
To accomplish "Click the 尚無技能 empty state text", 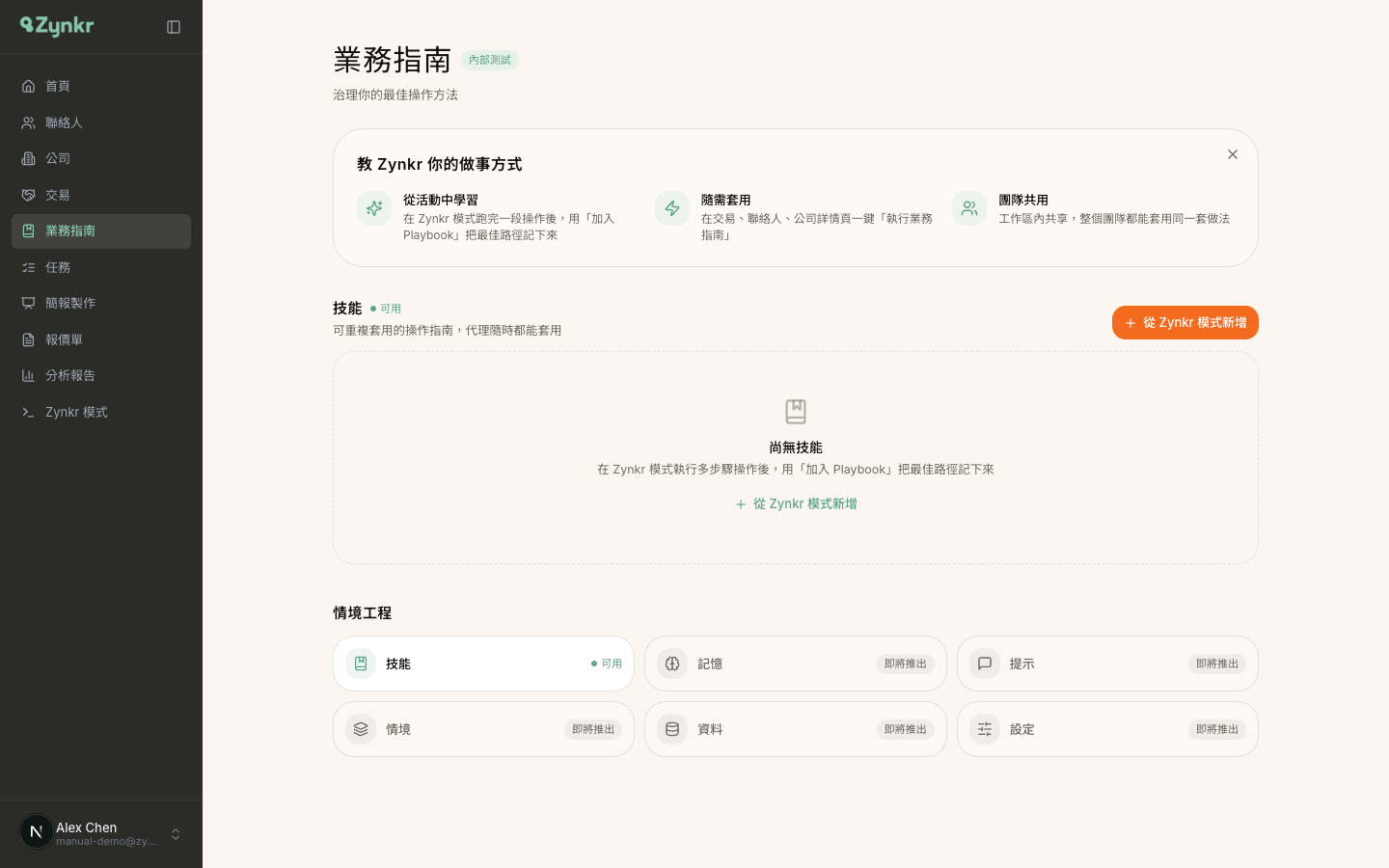I will 796,448.
